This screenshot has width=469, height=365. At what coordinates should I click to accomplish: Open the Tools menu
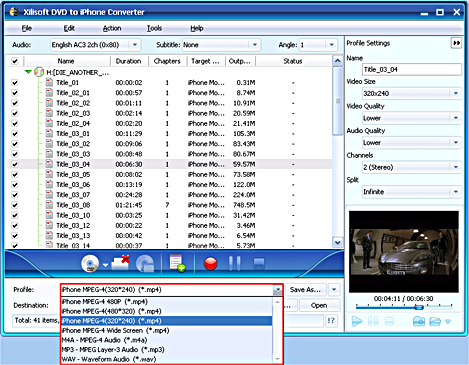coord(154,28)
